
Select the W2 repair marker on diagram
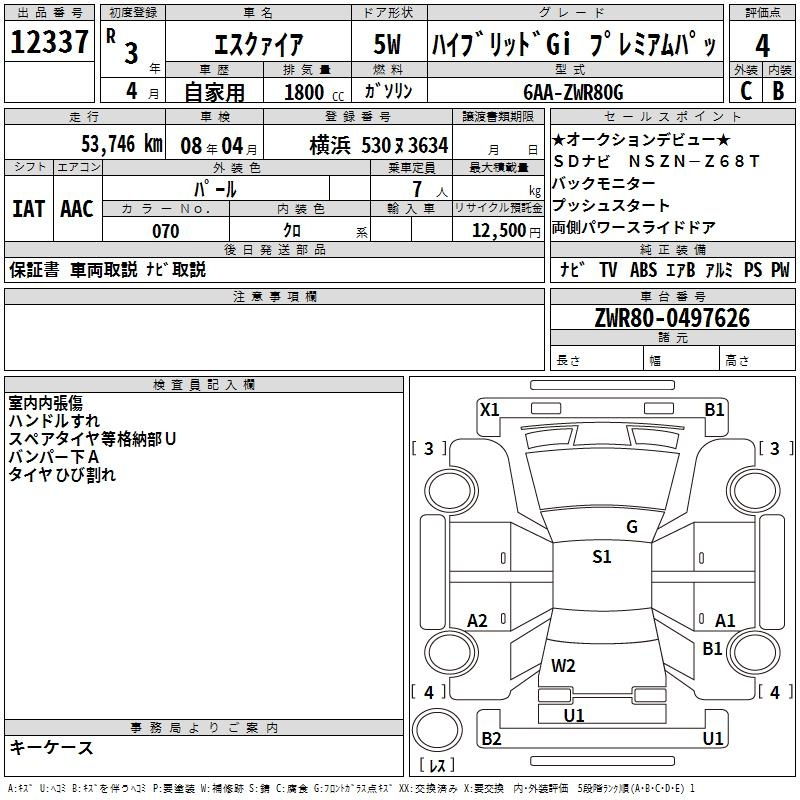(x=563, y=666)
